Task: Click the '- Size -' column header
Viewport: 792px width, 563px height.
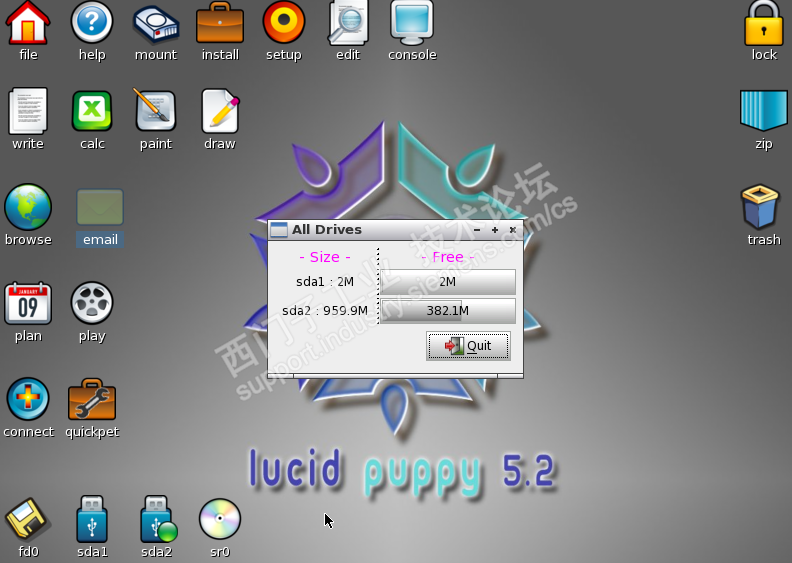Action: [x=325, y=257]
